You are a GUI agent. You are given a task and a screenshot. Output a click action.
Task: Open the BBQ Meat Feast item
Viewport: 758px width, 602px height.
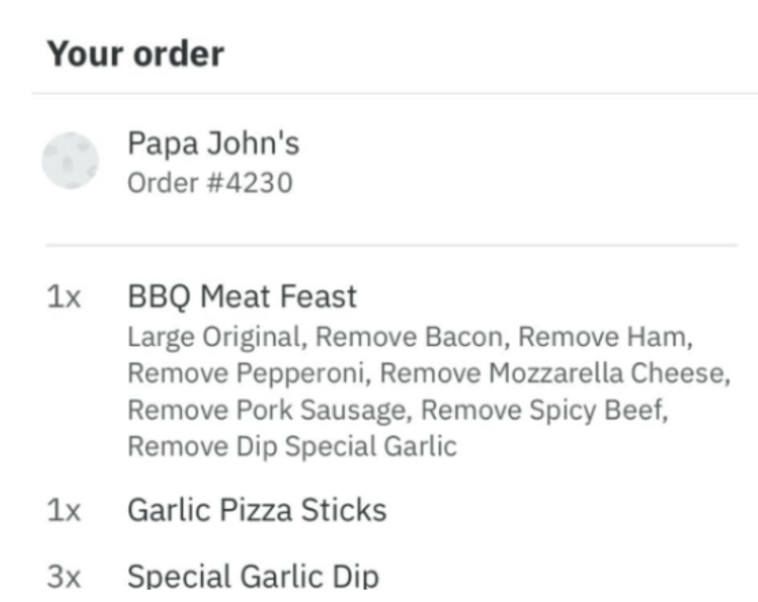(242, 297)
